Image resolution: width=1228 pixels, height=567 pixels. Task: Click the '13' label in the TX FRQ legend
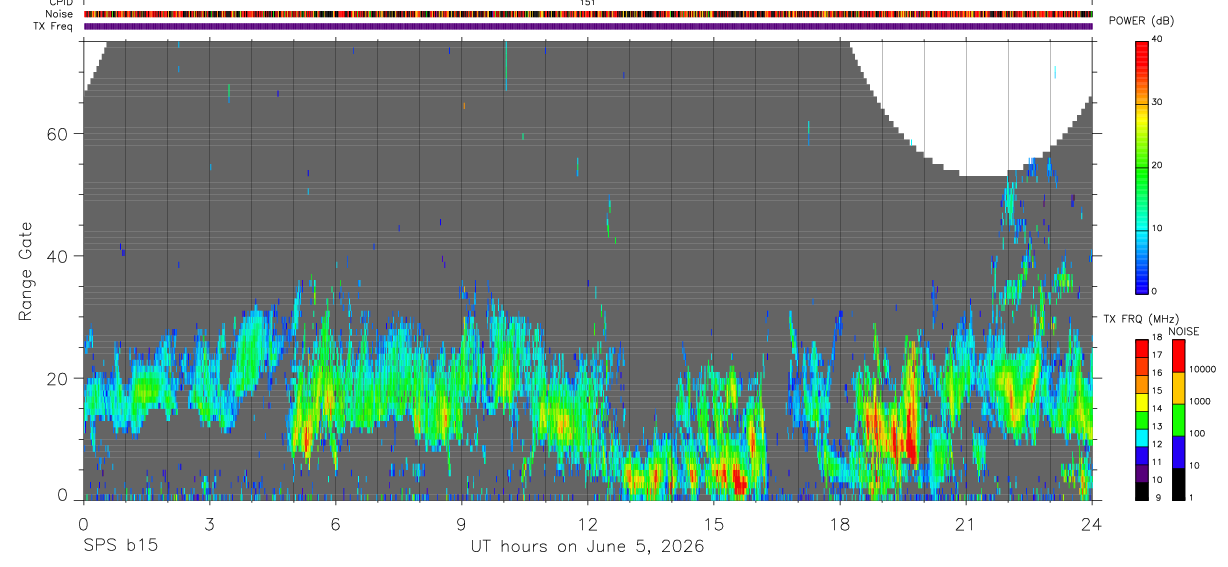[x=1156, y=426]
